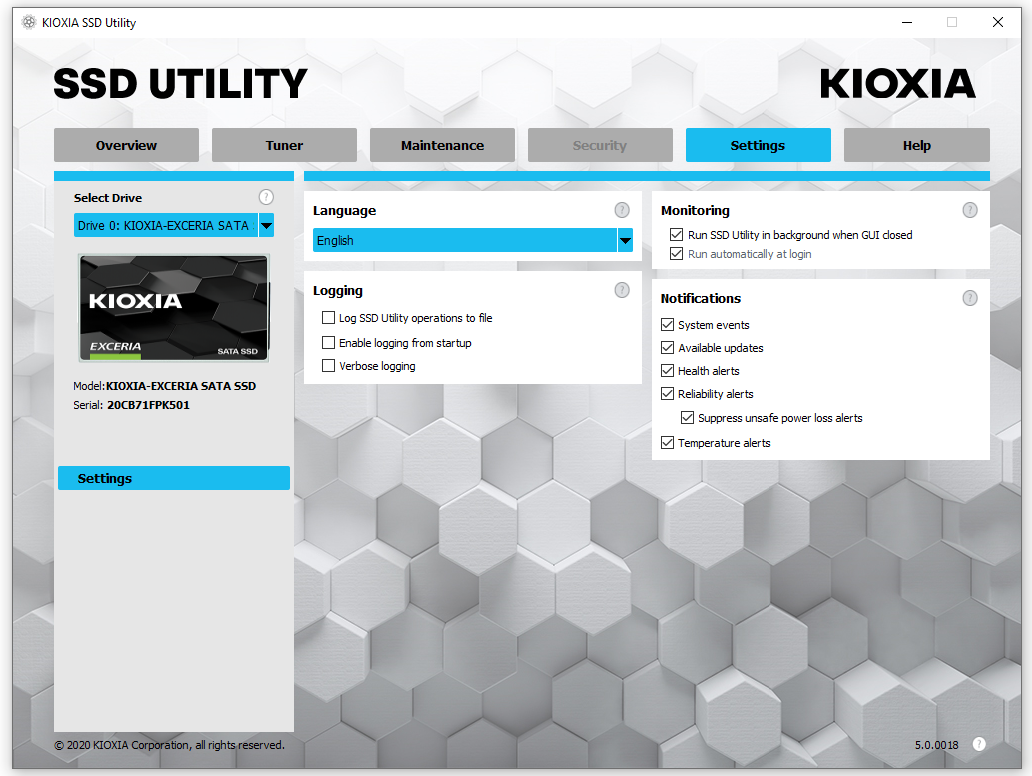Click the Monitoring section heading

(695, 211)
